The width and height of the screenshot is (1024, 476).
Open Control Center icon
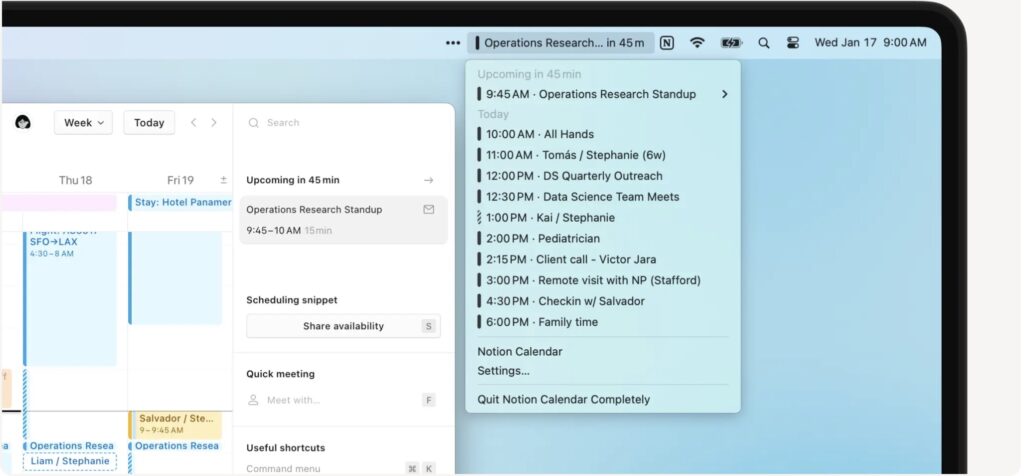click(x=793, y=43)
